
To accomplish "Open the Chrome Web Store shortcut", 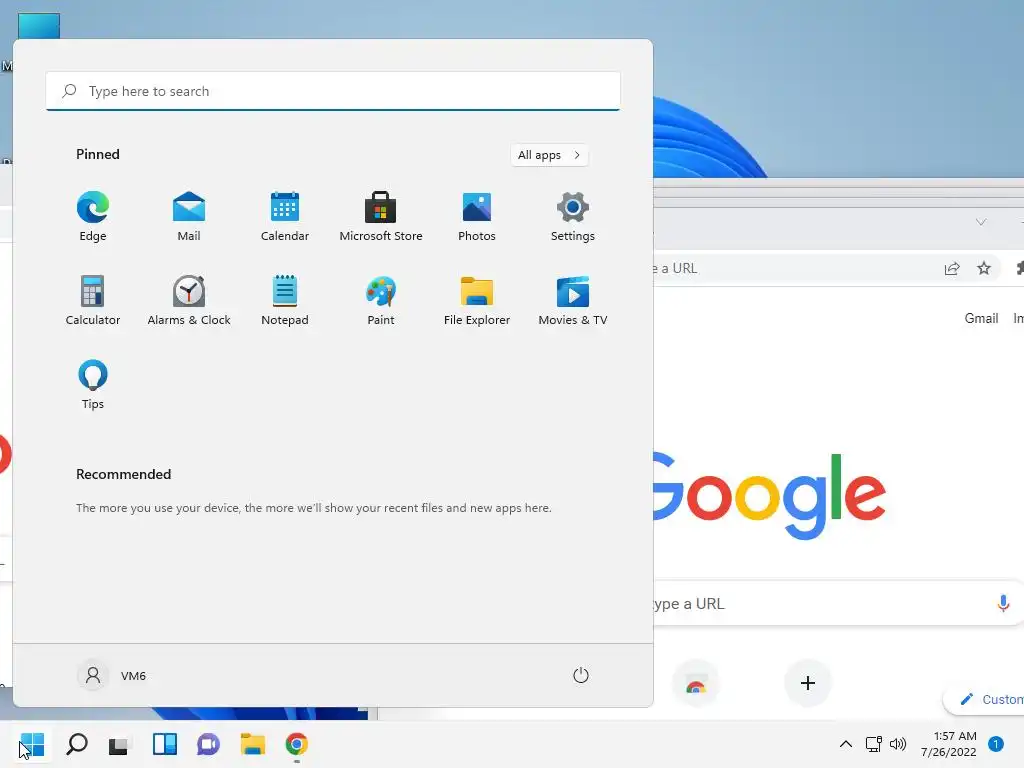I will (x=696, y=683).
